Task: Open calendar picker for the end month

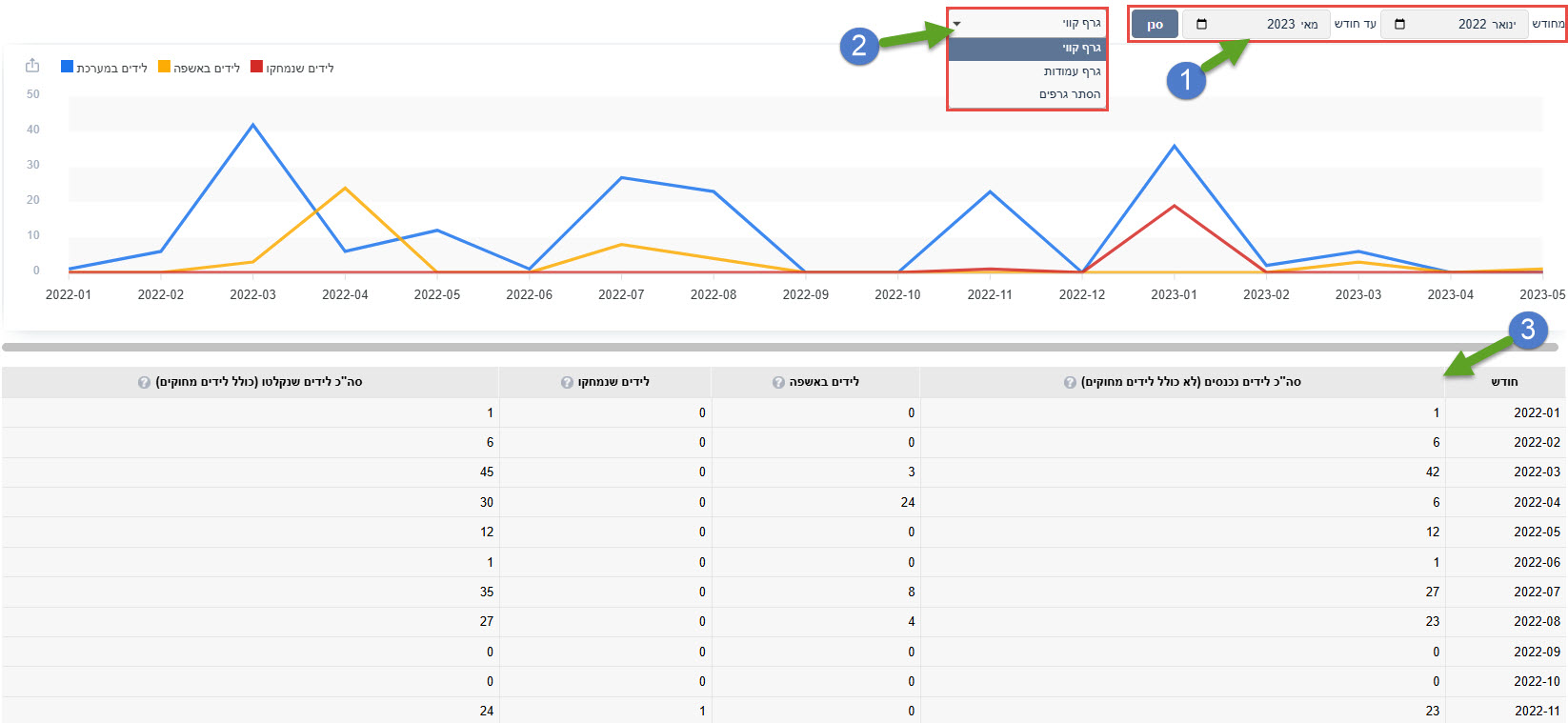Action: 1201,25
